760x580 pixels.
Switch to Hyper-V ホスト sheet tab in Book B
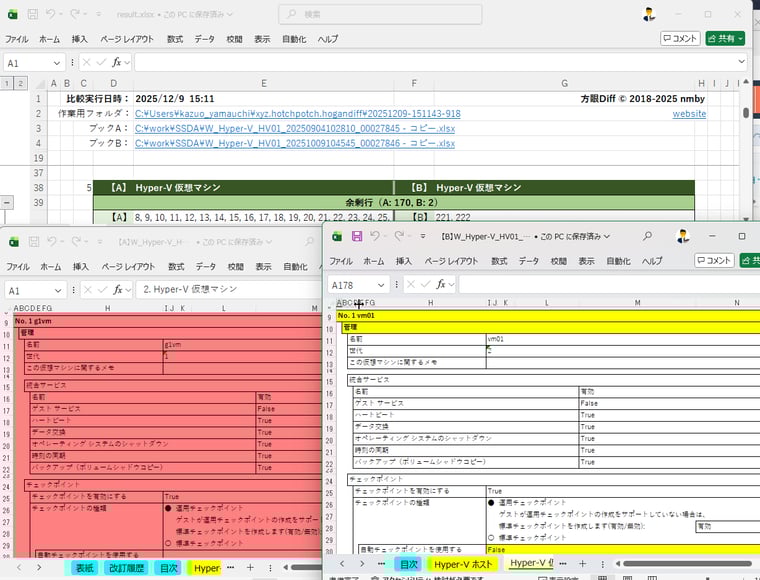[x=463, y=564]
